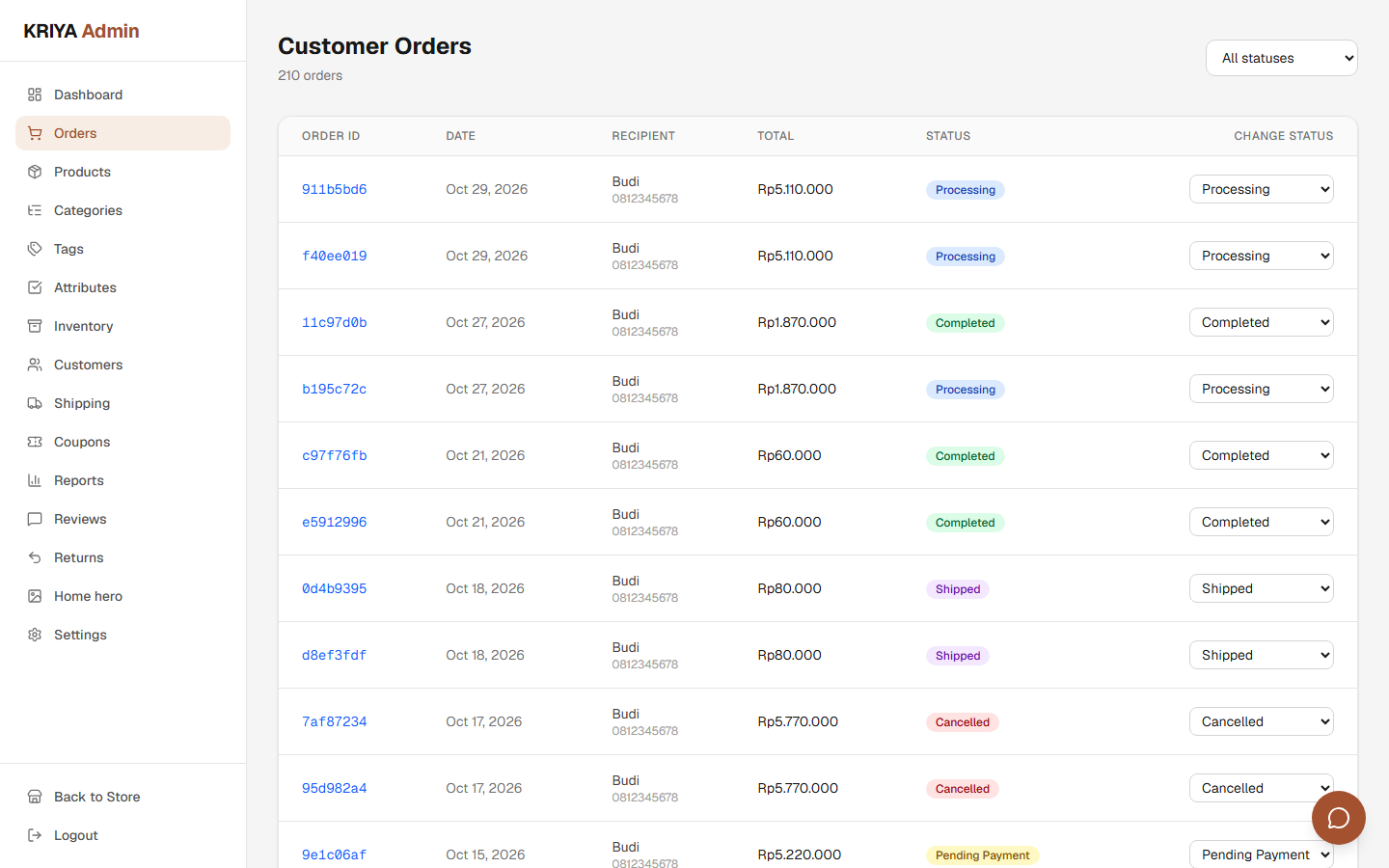Image resolution: width=1389 pixels, height=868 pixels.
Task: Open Inventory menu item
Action: coord(123,326)
